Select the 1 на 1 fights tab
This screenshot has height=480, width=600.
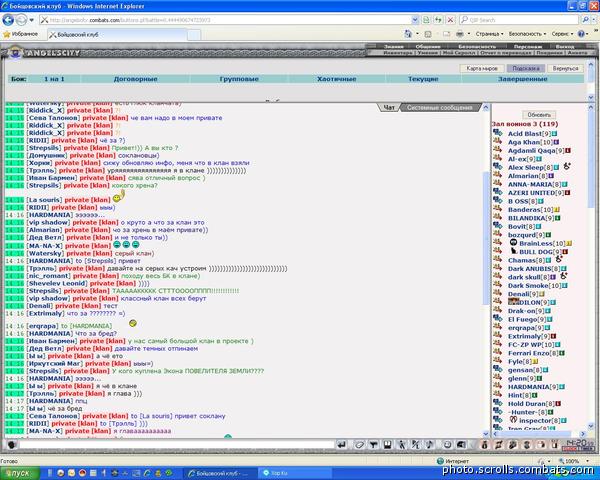tap(54, 79)
